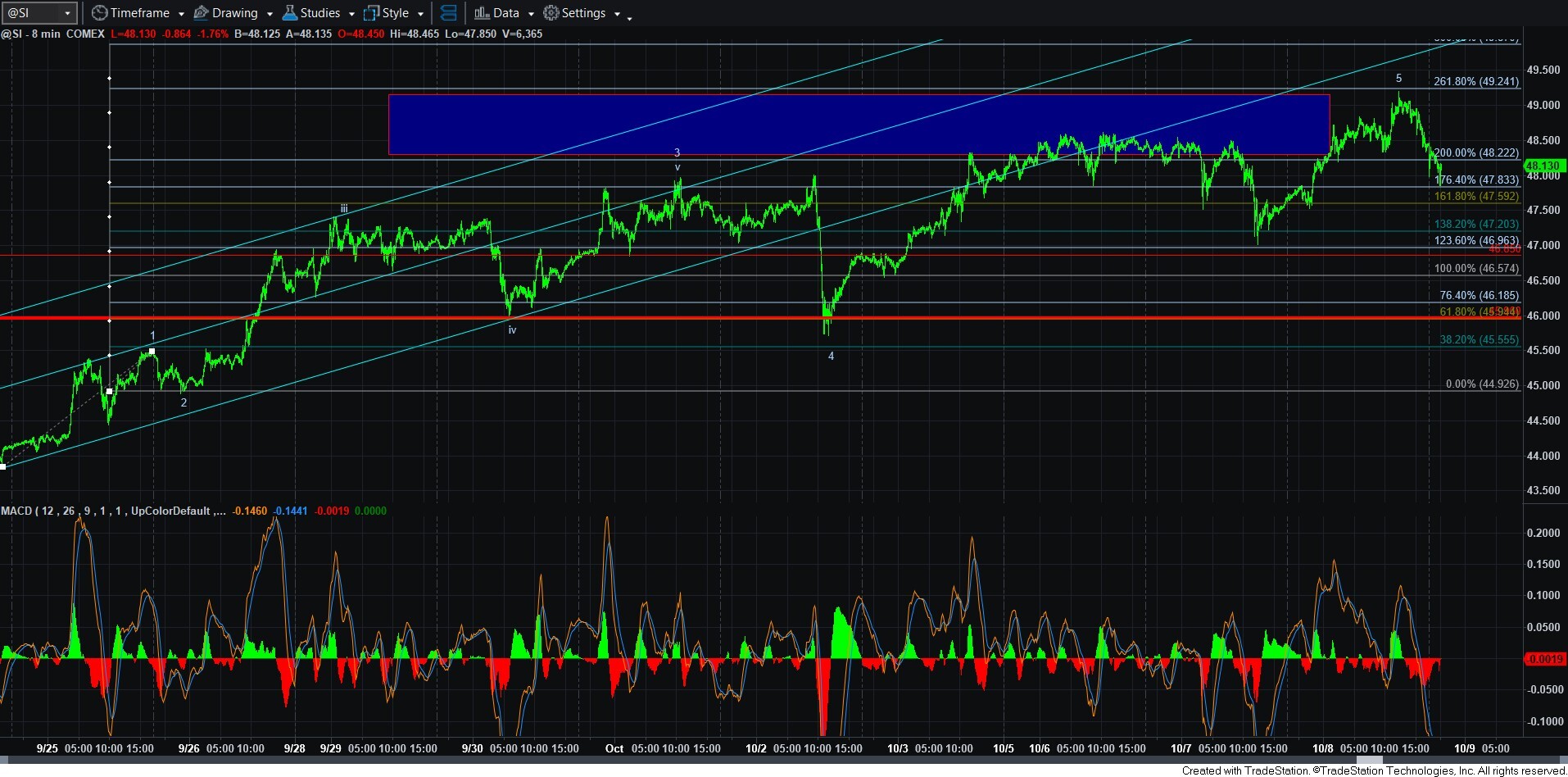The height and width of the screenshot is (777, 1568).
Task: Click the Timeframe clock icon
Action: (x=99, y=13)
